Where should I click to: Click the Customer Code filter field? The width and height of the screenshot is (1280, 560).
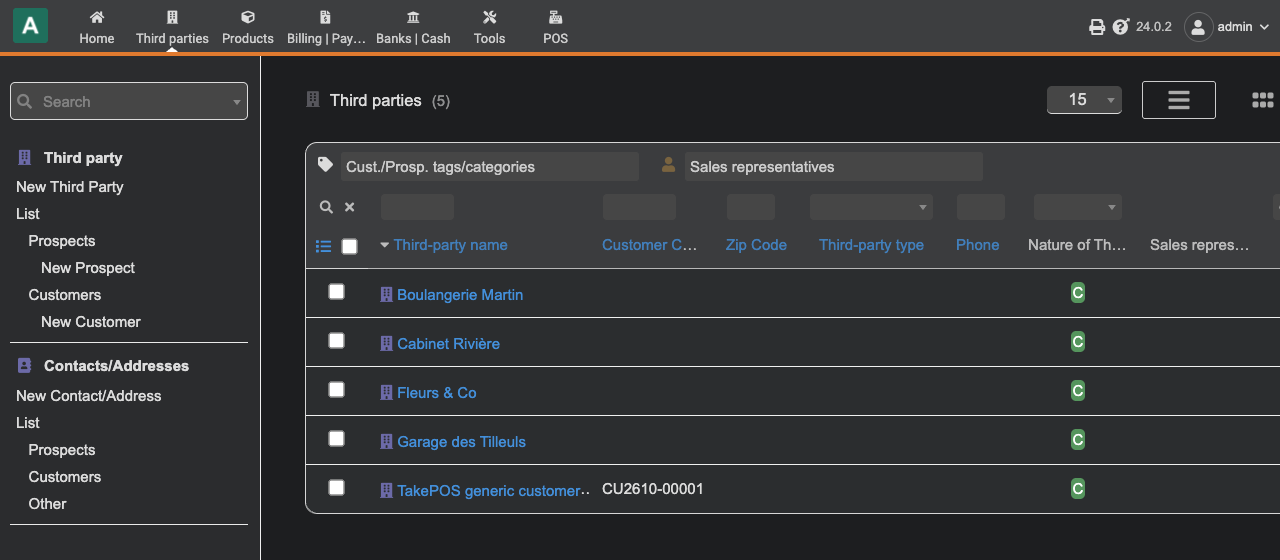click(x=639, y=207)
